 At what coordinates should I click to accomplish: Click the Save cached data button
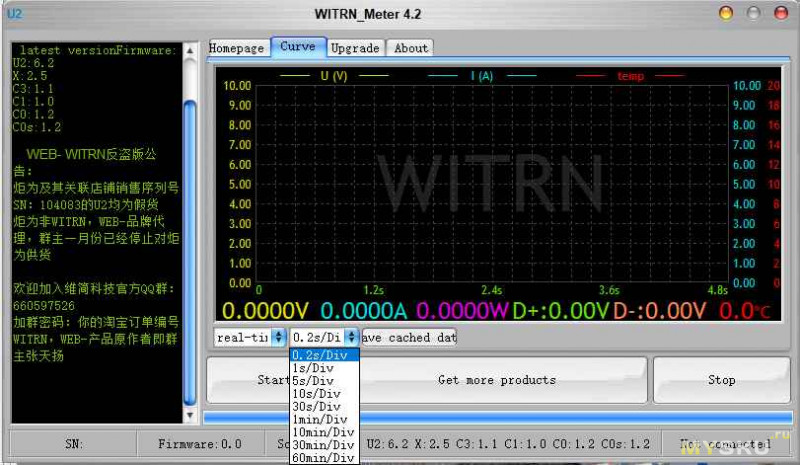coord(409,337)
